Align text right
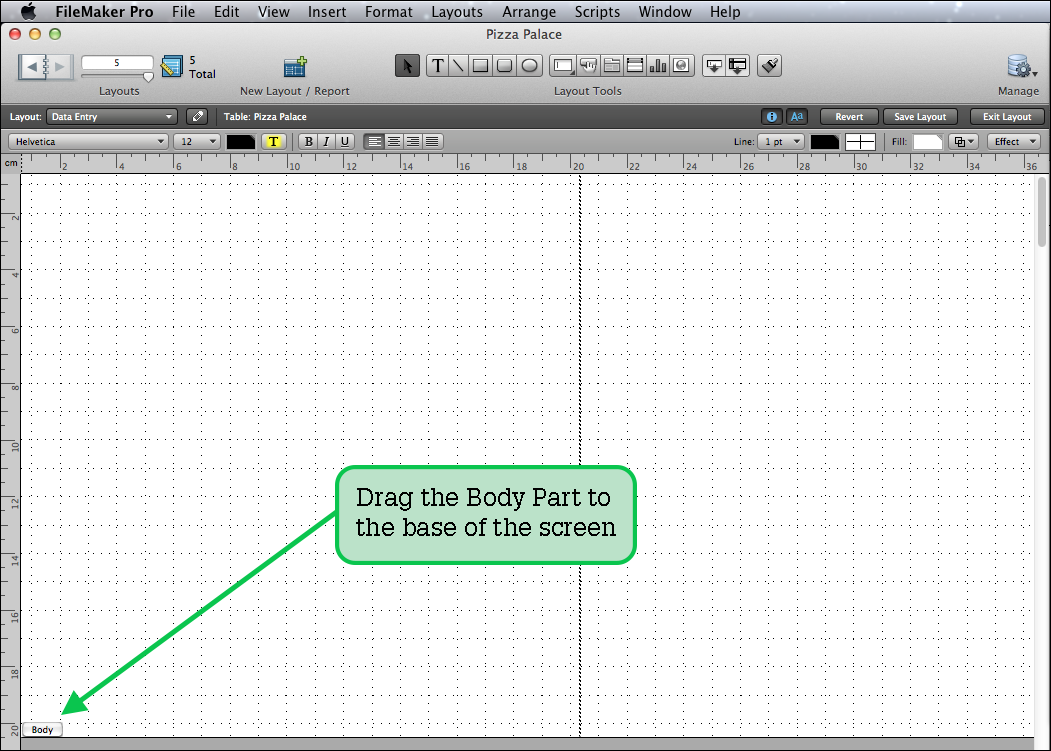 point(413,141)
